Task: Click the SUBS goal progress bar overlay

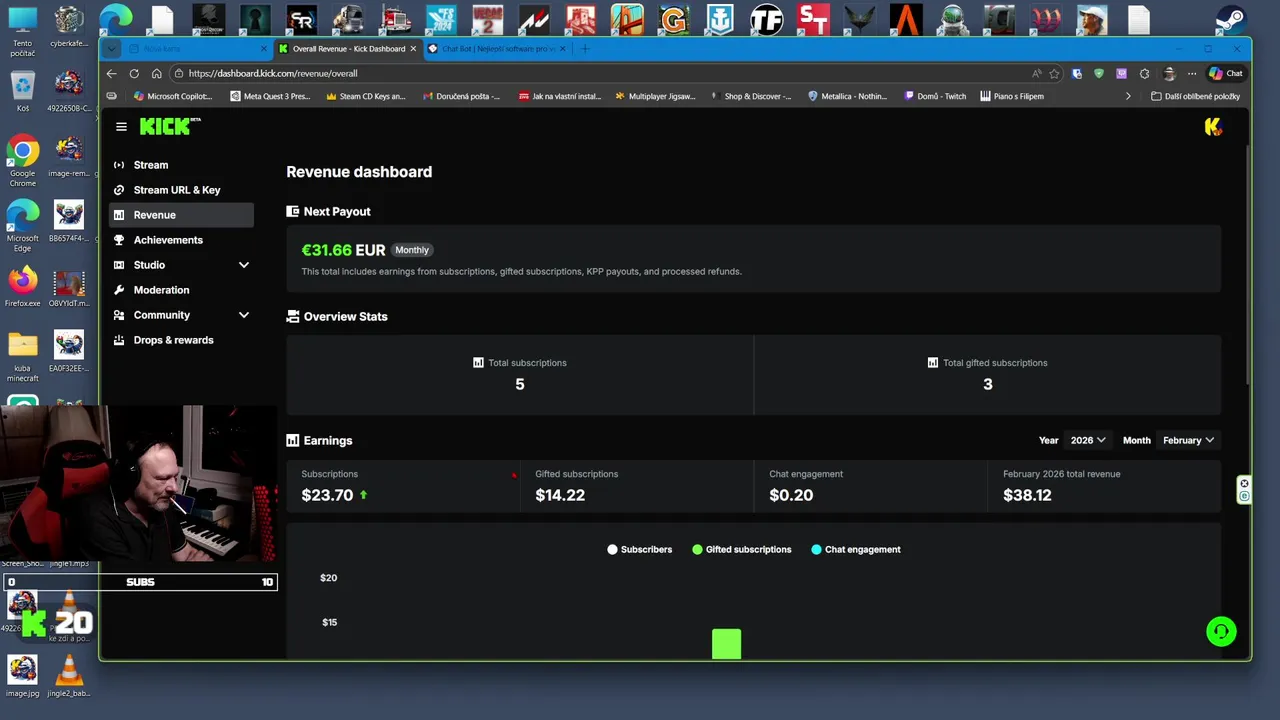Action: click(x=139, y=582)
